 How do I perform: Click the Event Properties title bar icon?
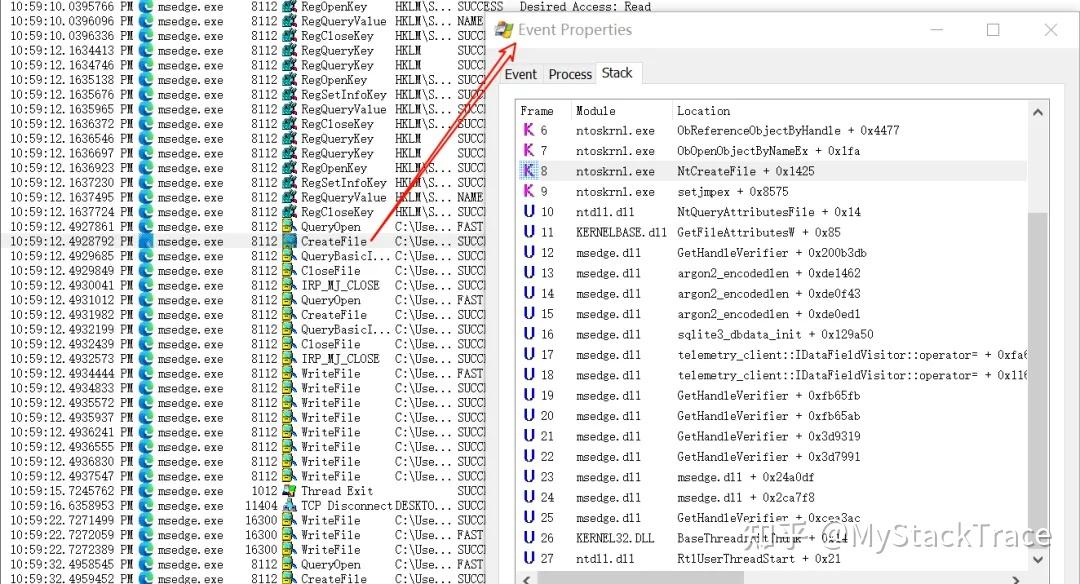[x=504, y=30]
